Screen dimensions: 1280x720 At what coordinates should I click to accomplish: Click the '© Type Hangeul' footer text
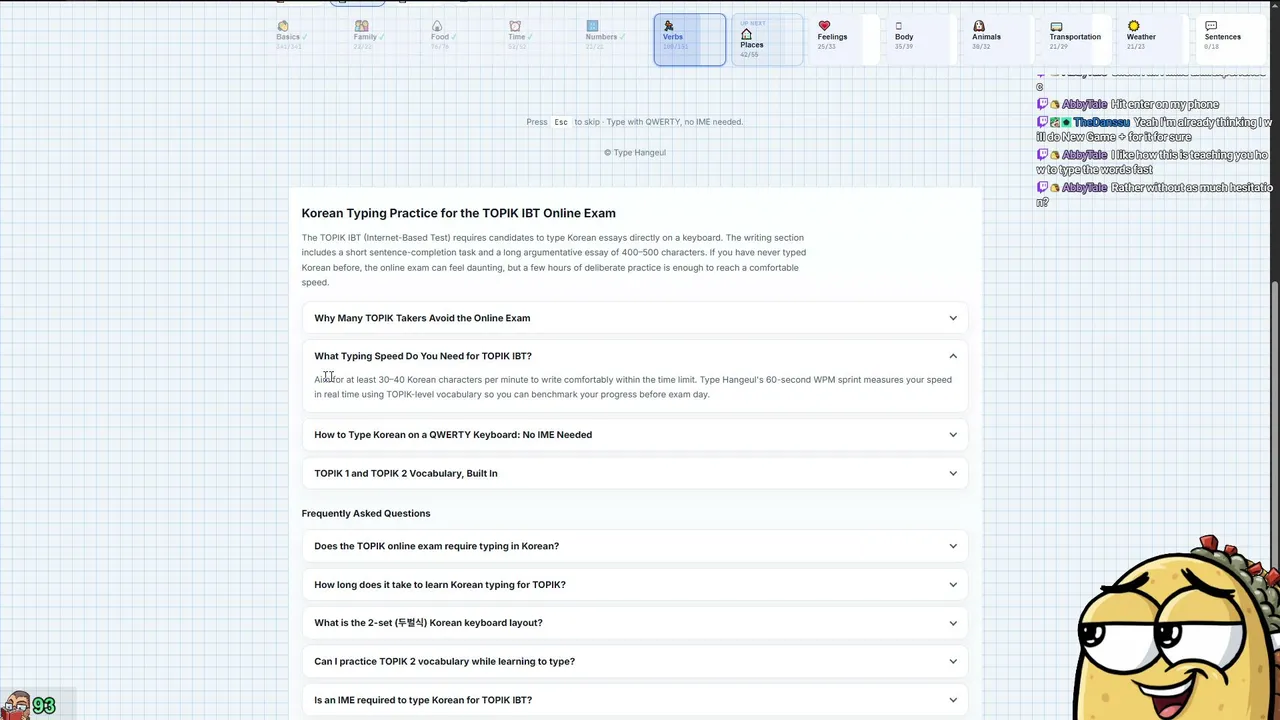(x=635, y=153)
